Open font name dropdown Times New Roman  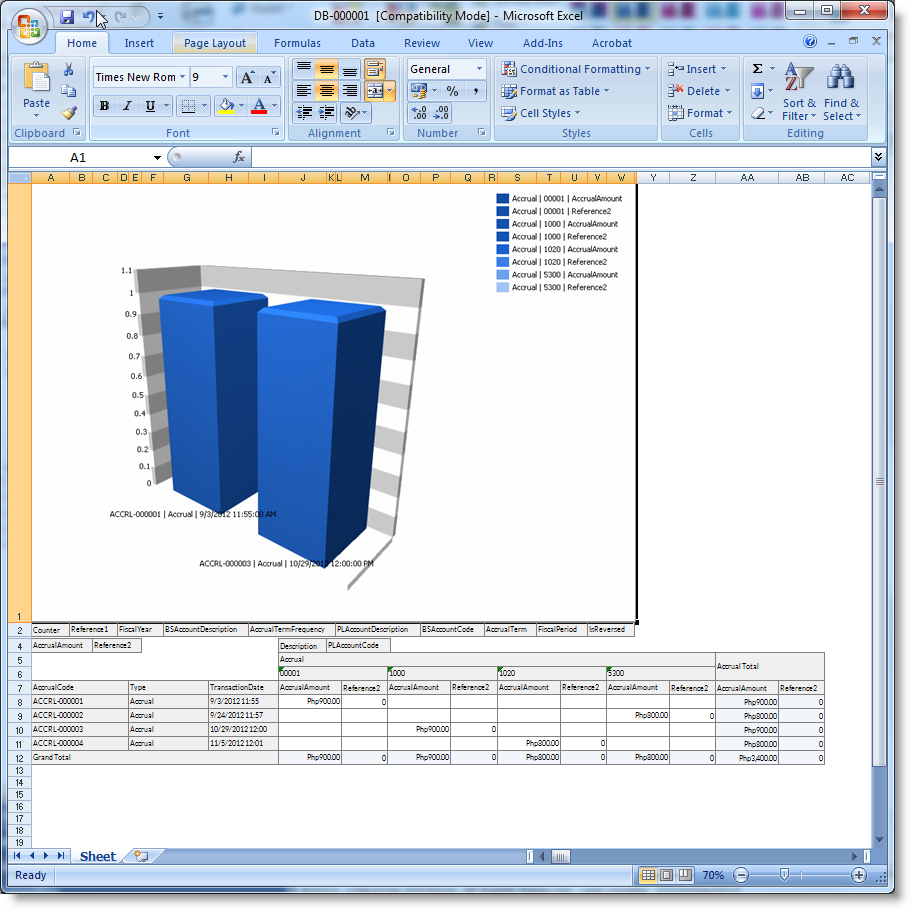coord(182,77)
